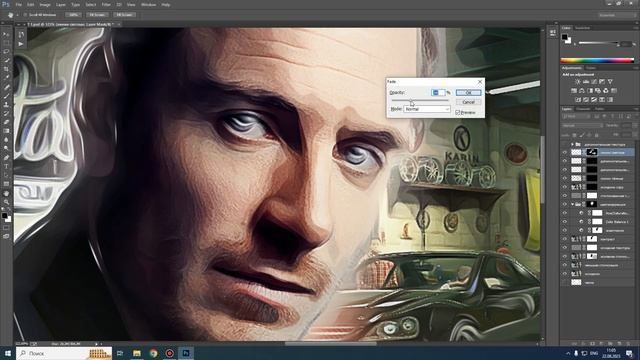Open the Hand tool preset picker arrow
Screen dimensions: 640x360
pyautogui.click(x=17, y=15)
